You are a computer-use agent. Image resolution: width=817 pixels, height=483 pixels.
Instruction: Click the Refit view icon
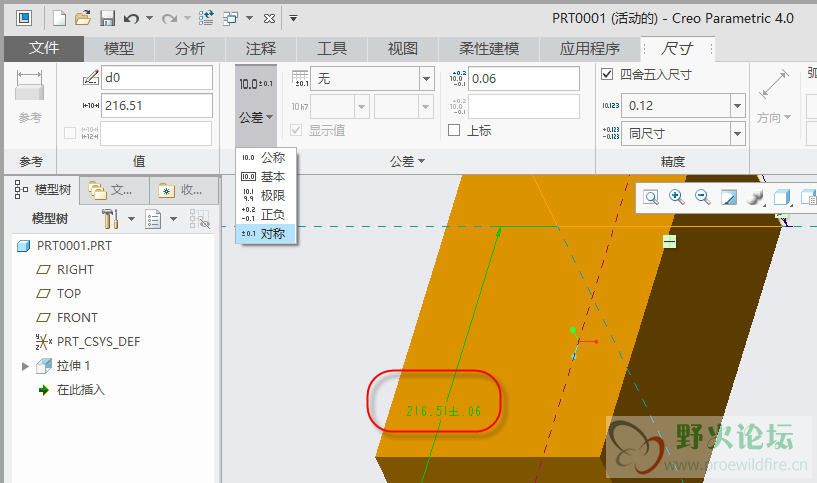[650, 197]
